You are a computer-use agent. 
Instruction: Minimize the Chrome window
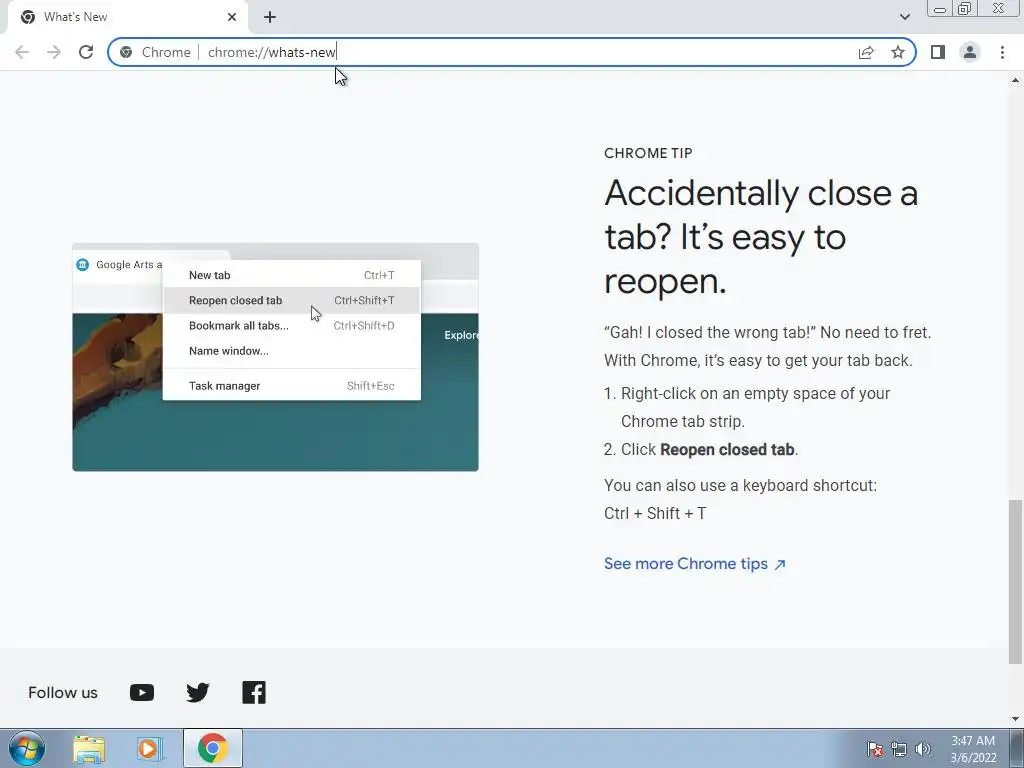click(x=940, y=9)
